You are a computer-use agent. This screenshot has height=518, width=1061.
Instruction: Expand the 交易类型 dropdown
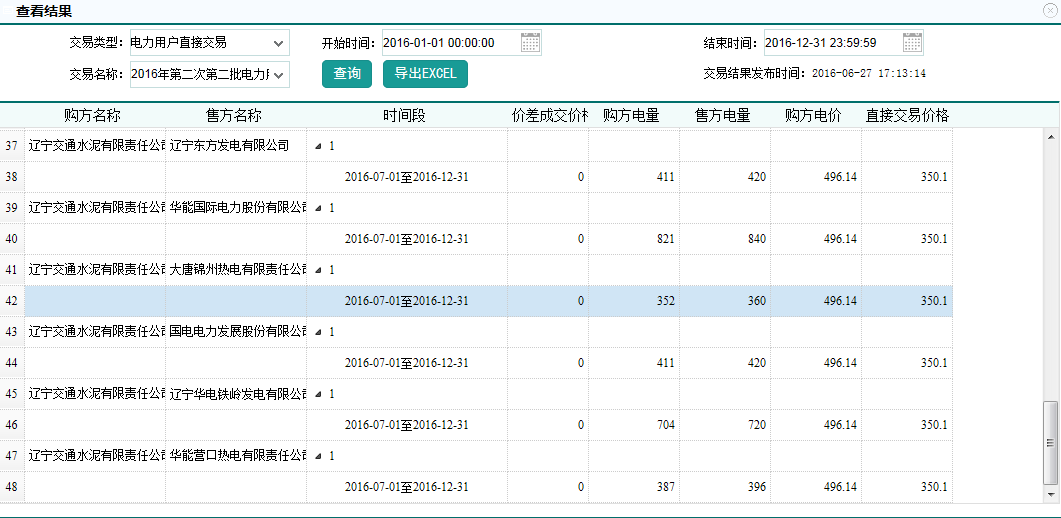point(277,43)
